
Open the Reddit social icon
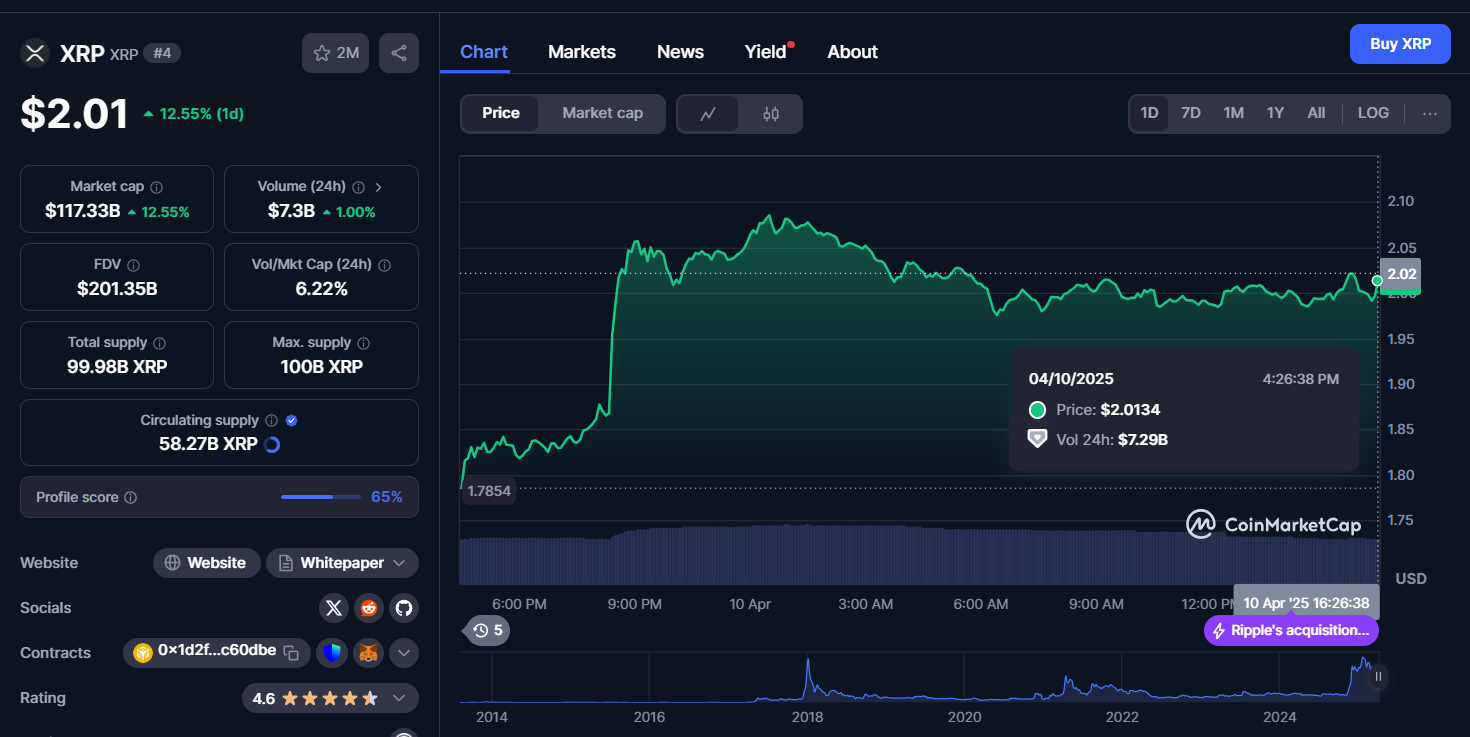[369, 608]
